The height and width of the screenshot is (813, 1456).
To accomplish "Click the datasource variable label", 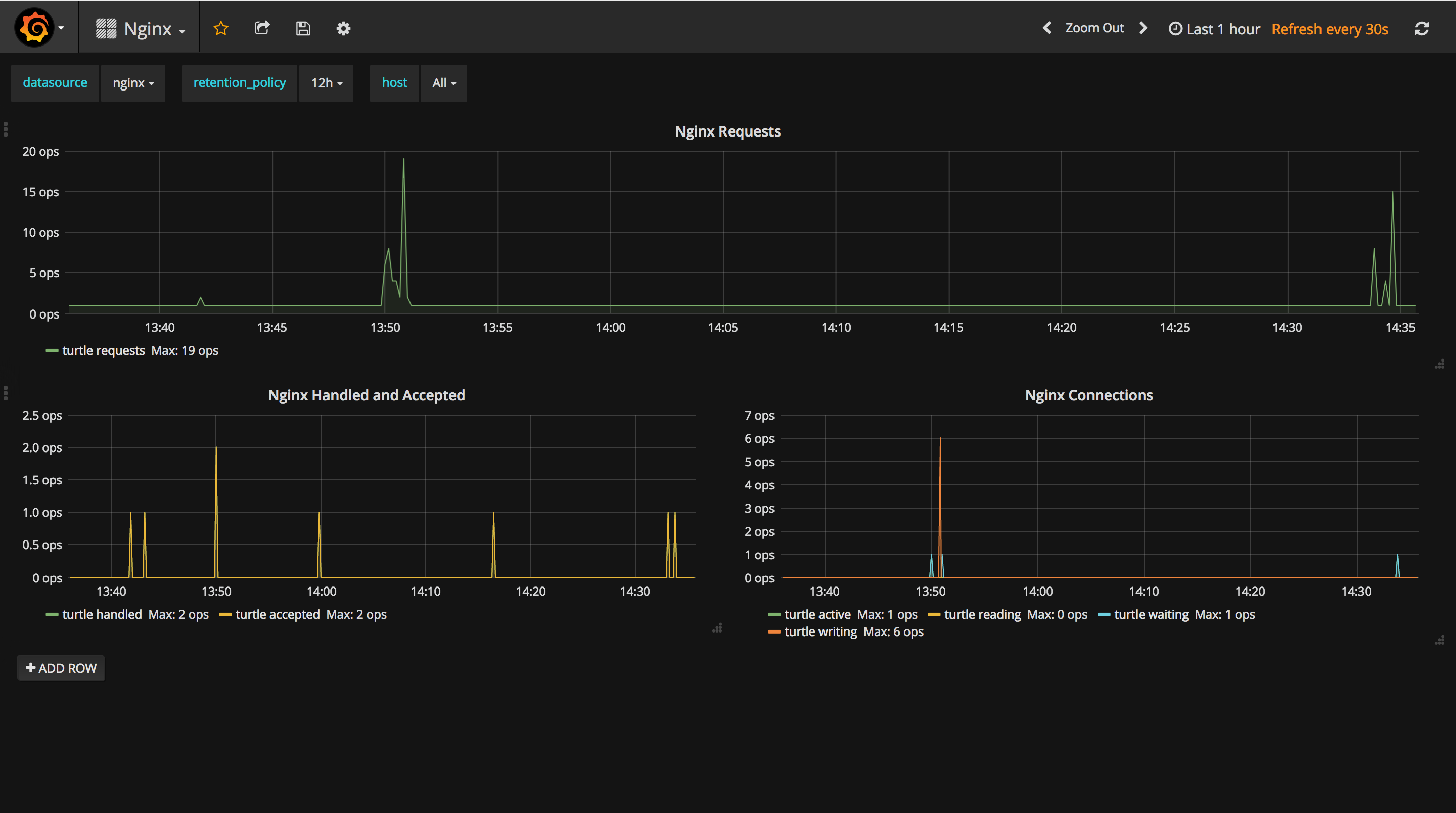I will 55,82.
